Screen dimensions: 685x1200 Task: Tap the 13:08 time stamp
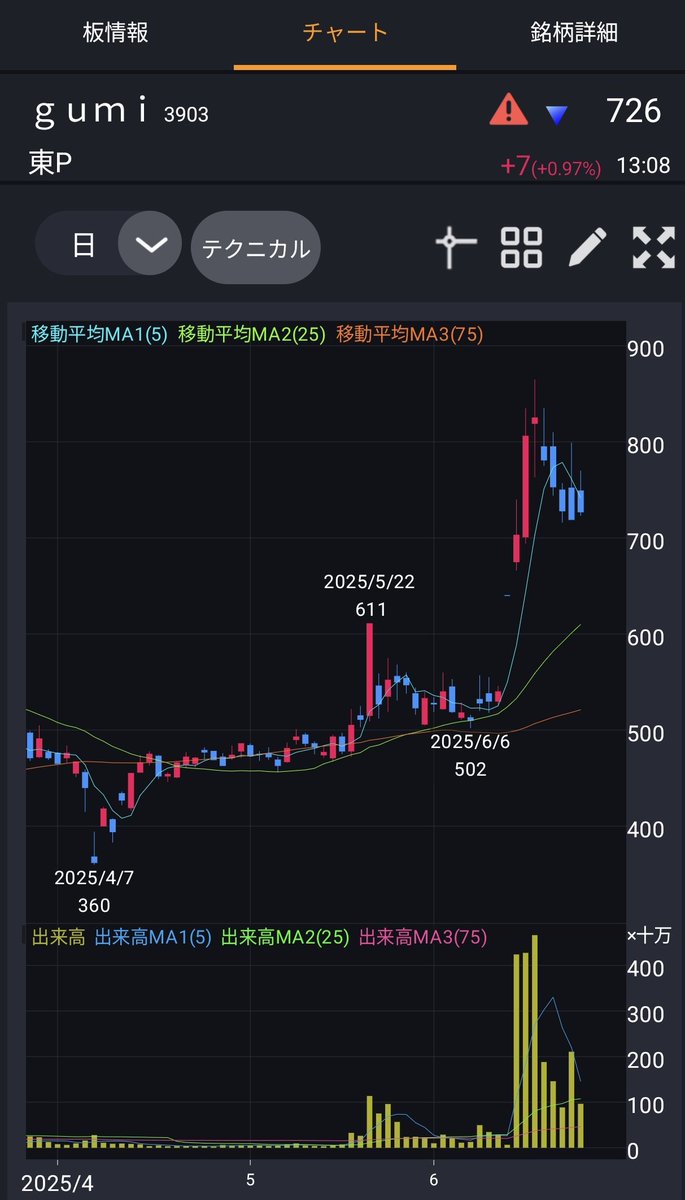[643, 166]
